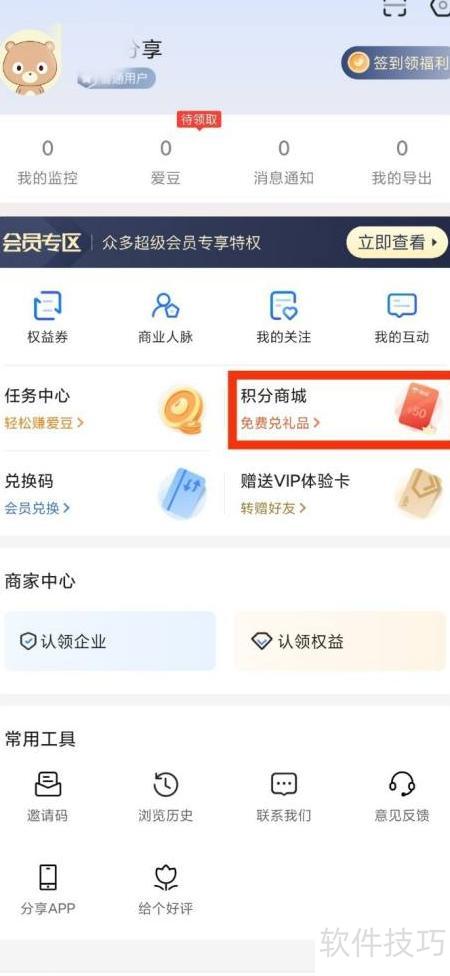Open the scan icon at top
This screenshot has height=976, width=450.
[x=395, y=7]
